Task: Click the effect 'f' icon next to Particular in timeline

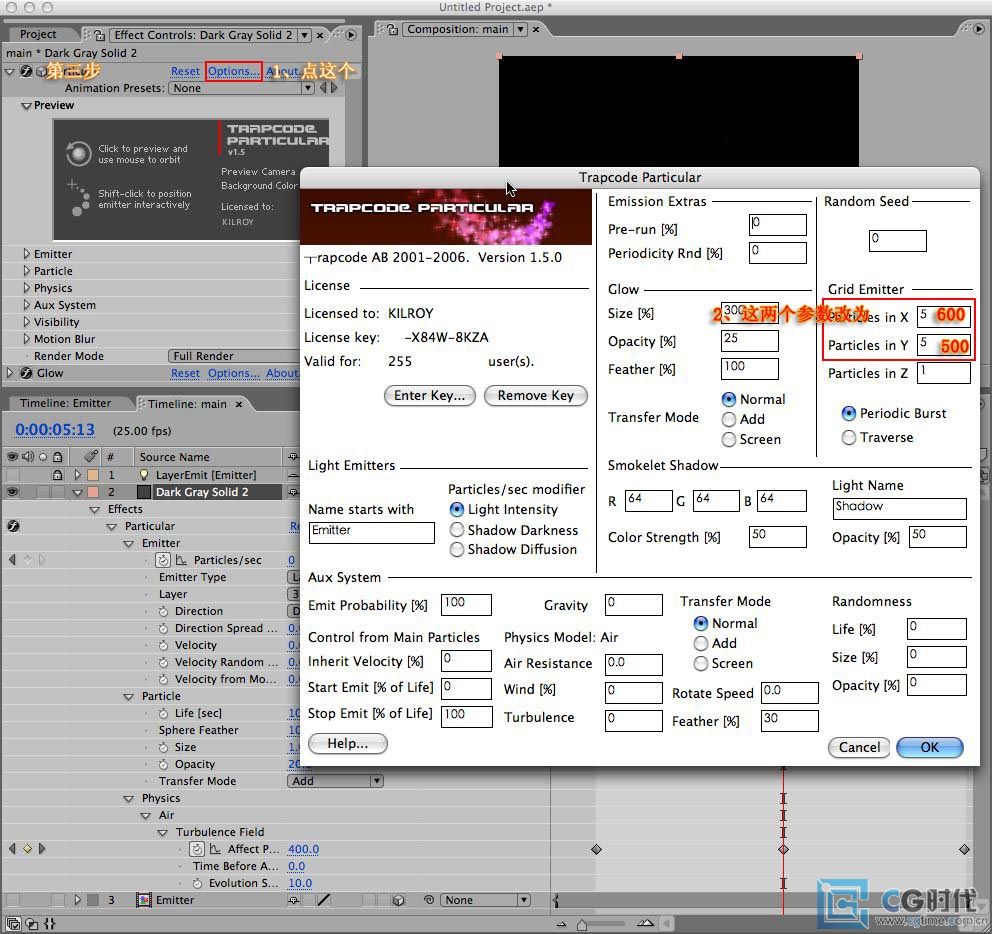Action: click(x=13, y=526)
